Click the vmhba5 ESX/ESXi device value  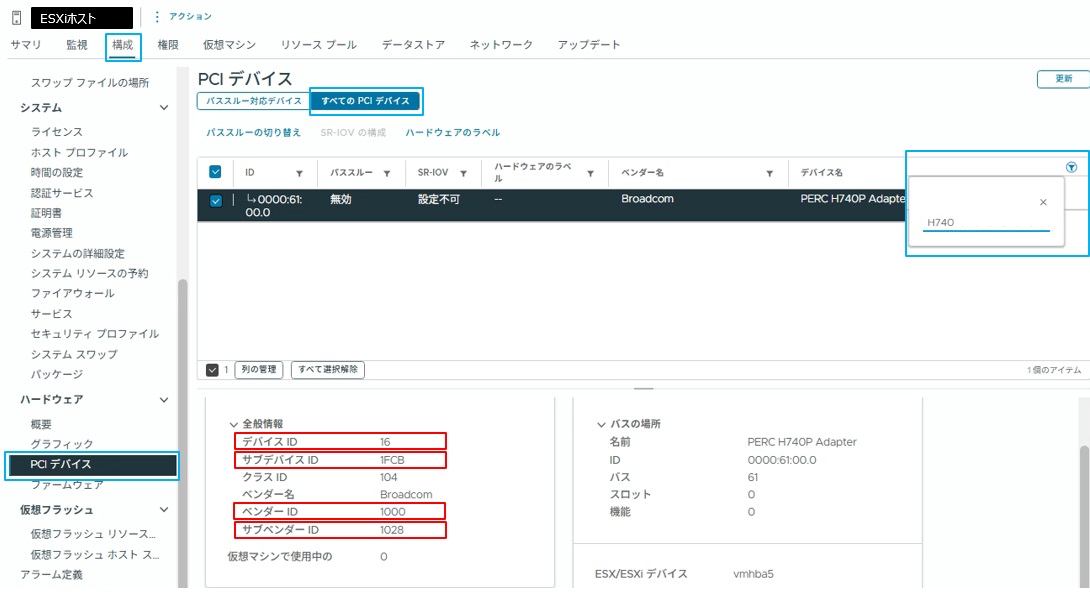pyautogui.click(x=753, y=574)
